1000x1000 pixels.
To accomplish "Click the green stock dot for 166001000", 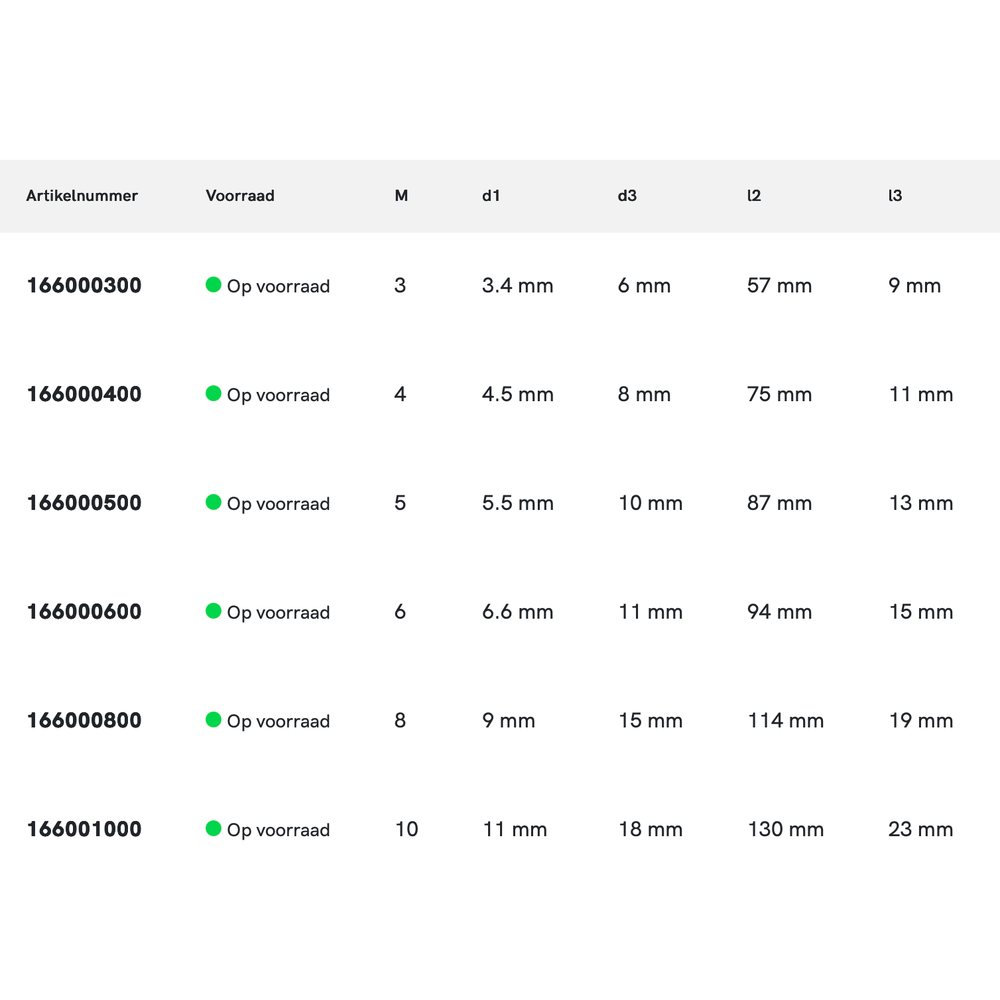I will point(213,828).
